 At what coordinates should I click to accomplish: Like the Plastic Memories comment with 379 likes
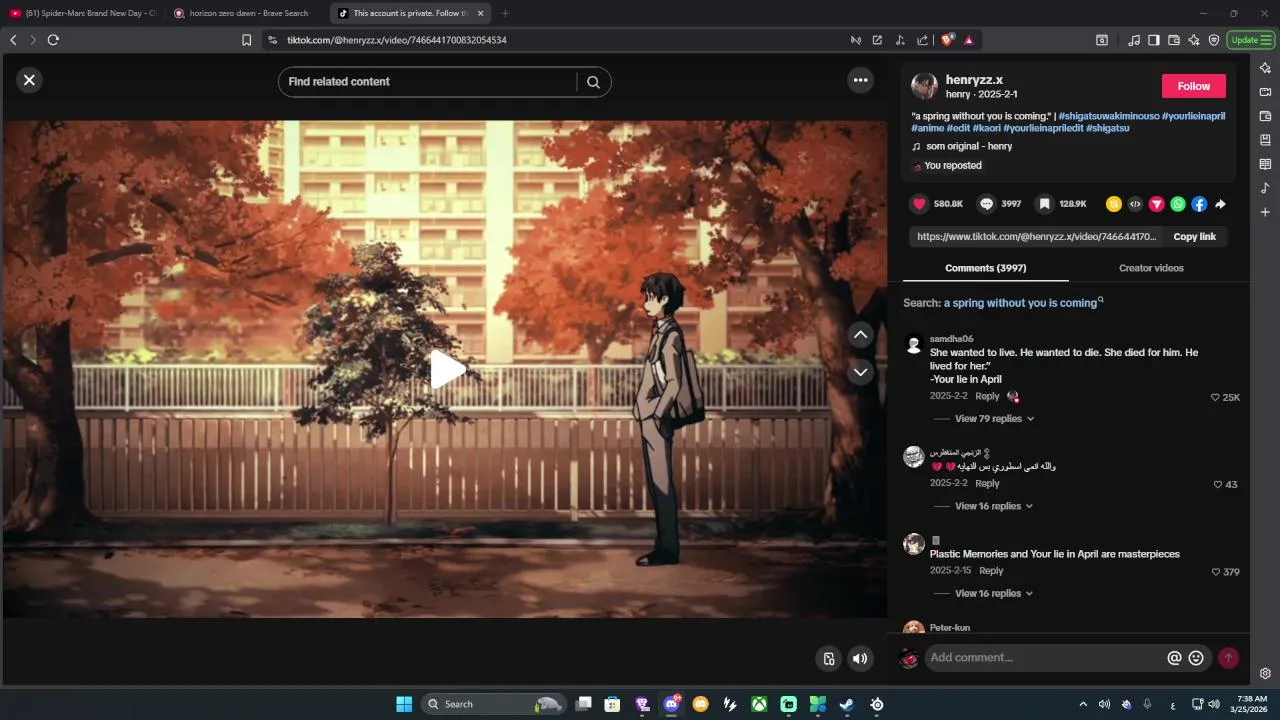(x=1216, y=572)
